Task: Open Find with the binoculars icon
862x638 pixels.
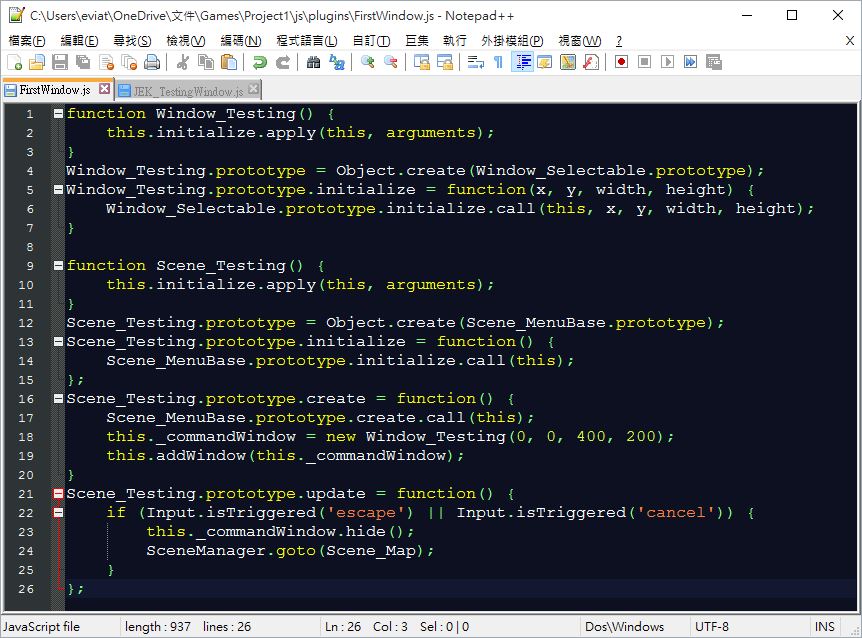Action: (313, 62)
